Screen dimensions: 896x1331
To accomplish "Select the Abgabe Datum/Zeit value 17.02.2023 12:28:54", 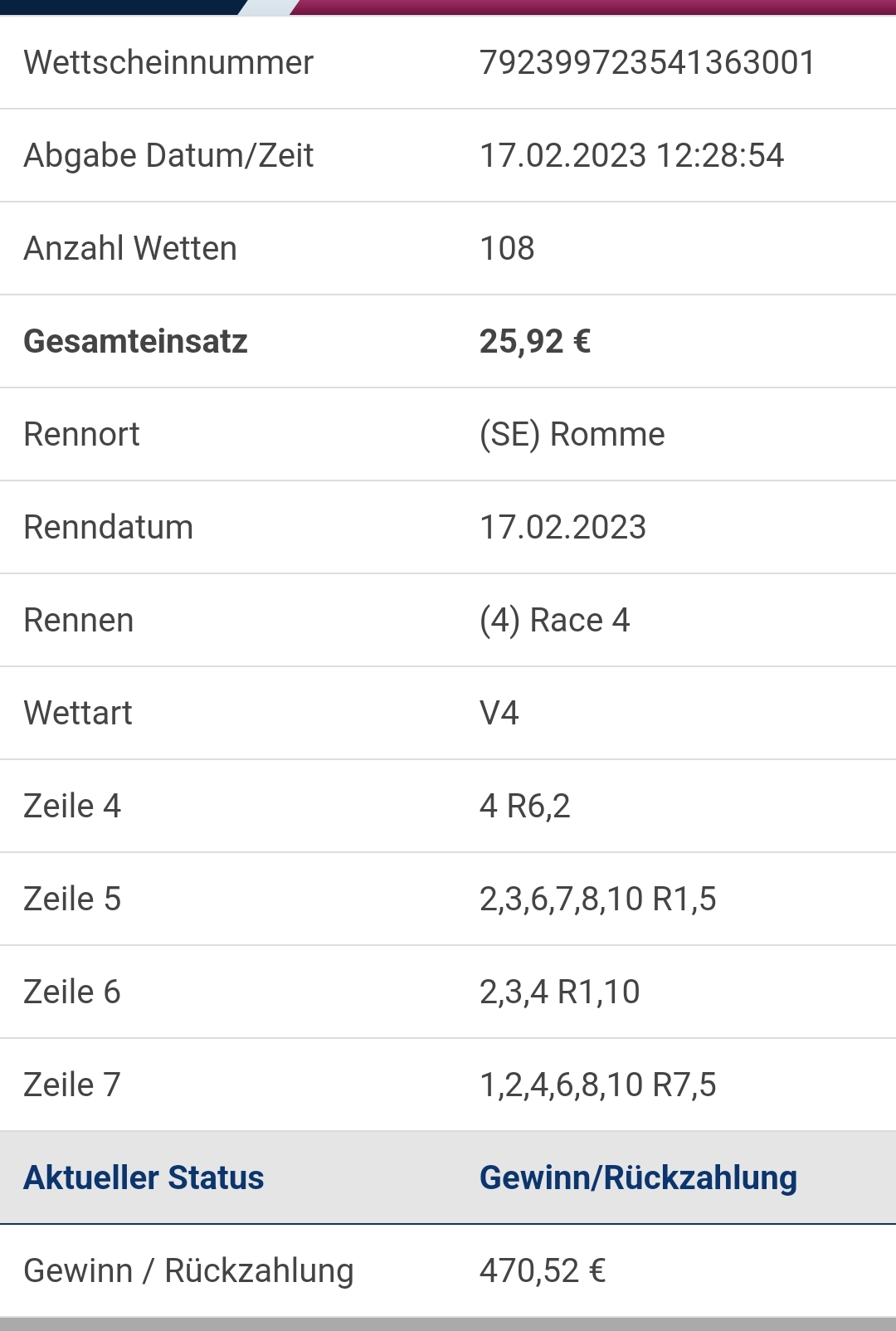I will point(631,156).
